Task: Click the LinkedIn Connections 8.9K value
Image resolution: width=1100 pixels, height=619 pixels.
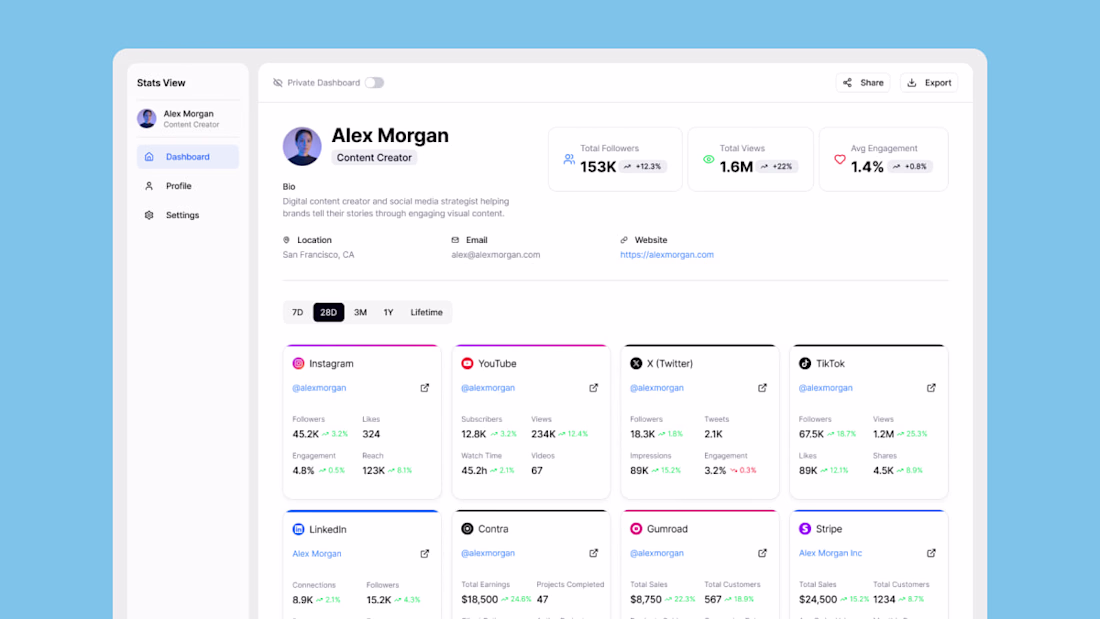Action: tap(302, 600)
